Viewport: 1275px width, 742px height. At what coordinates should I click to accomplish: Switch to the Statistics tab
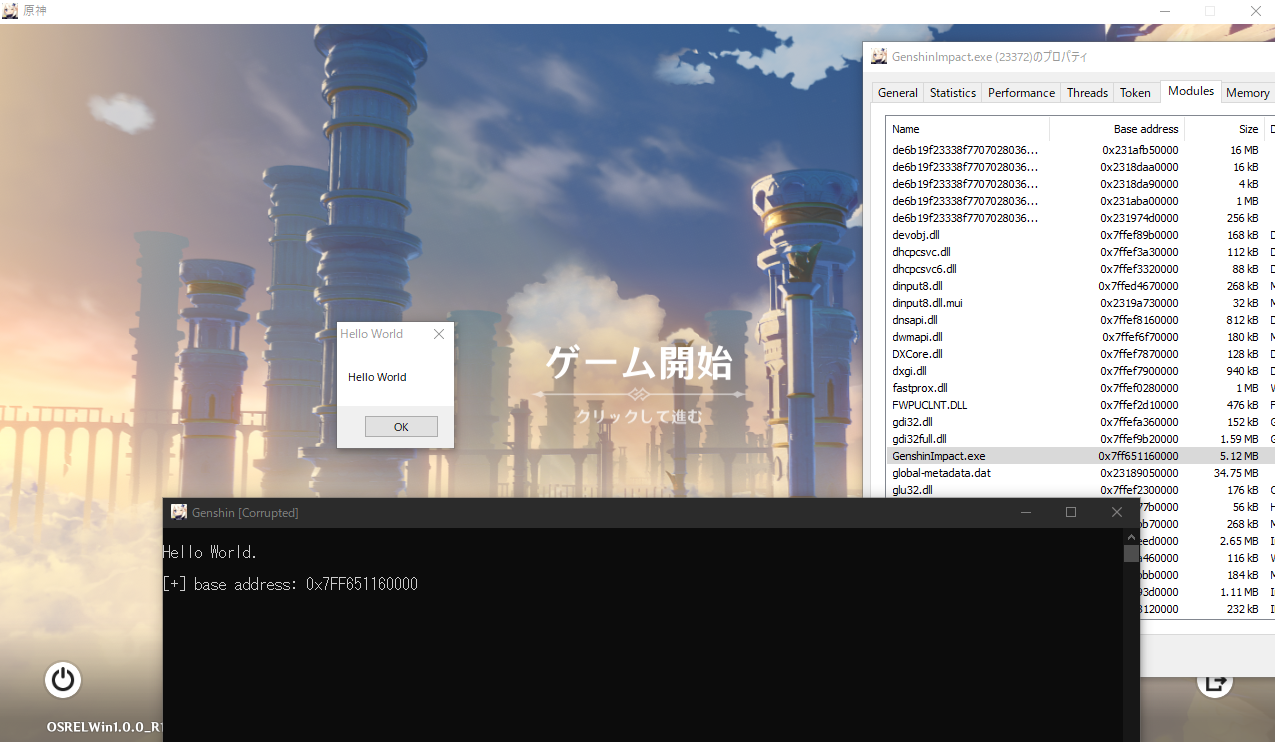coord(952,93)
